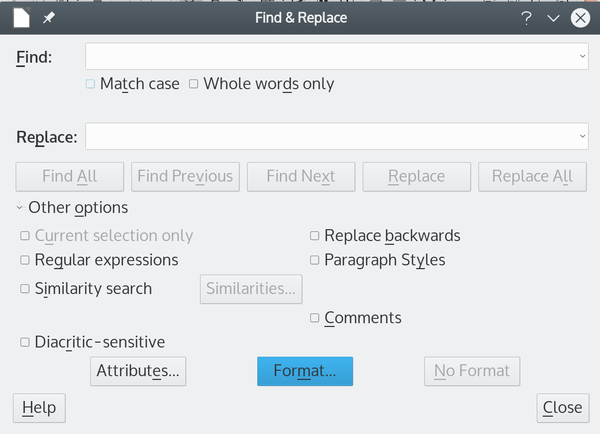Open the Replace field history dropdown
600x434 pixels.
(582, 136)
